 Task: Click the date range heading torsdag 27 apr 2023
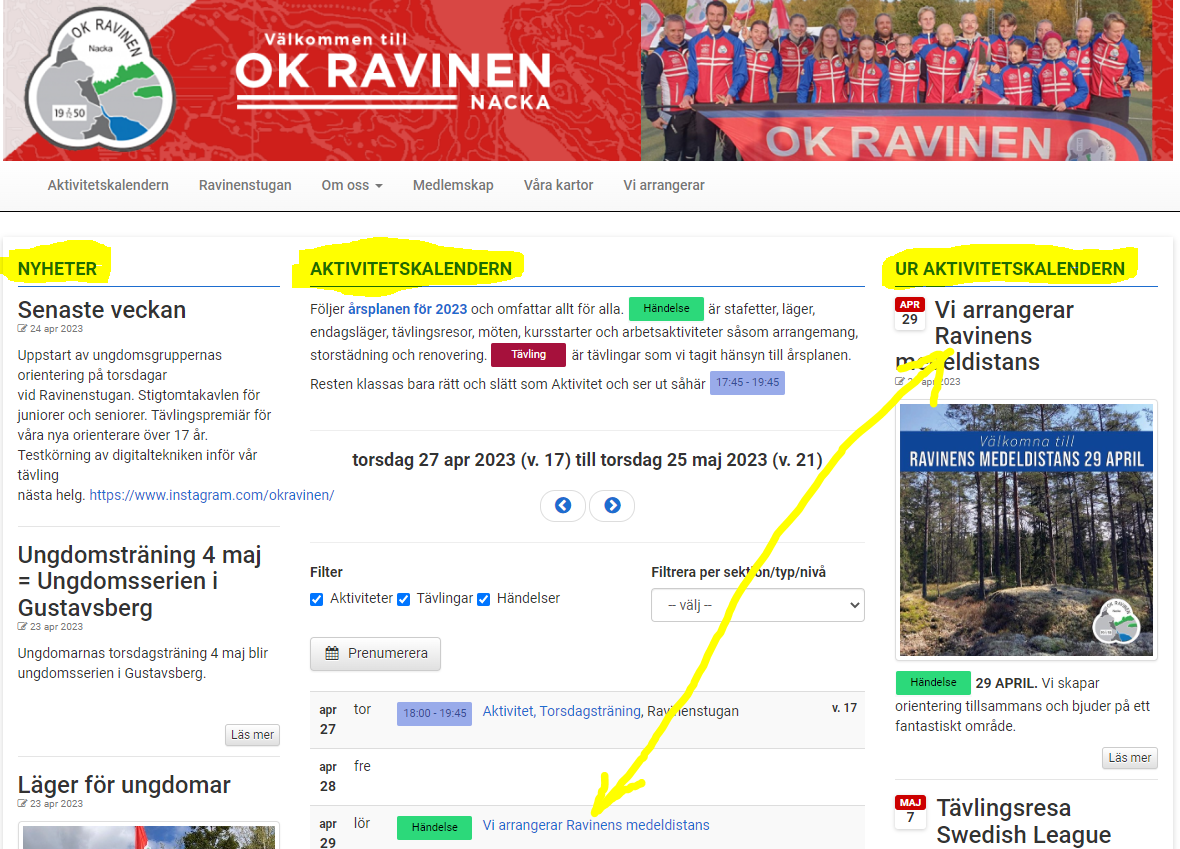click(x=587, y=460)
